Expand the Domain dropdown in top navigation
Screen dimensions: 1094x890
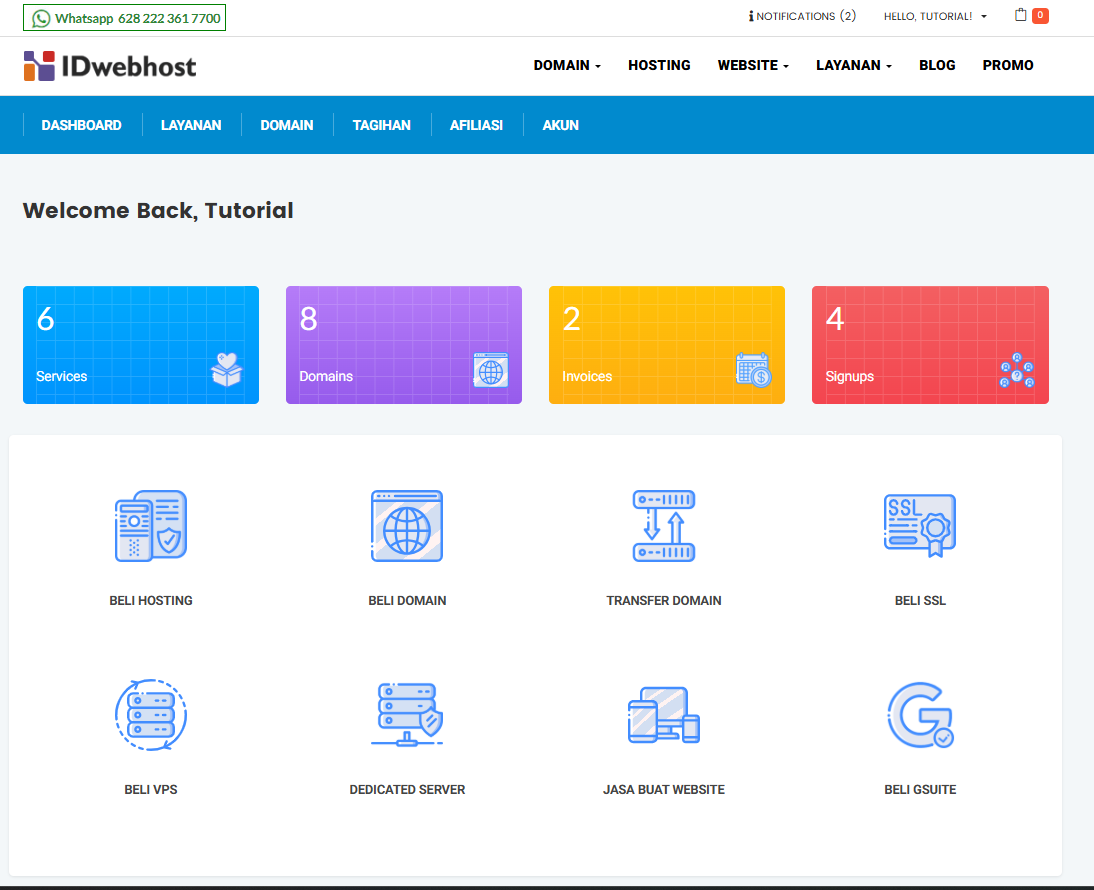[567, 65]
